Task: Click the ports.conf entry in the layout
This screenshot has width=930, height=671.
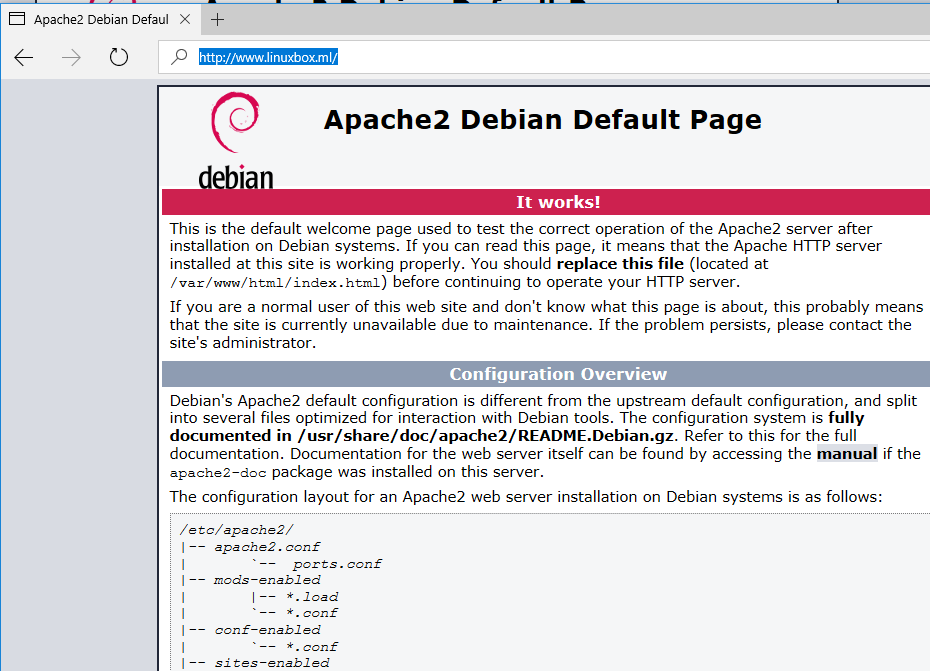Action: click(337, 564)
